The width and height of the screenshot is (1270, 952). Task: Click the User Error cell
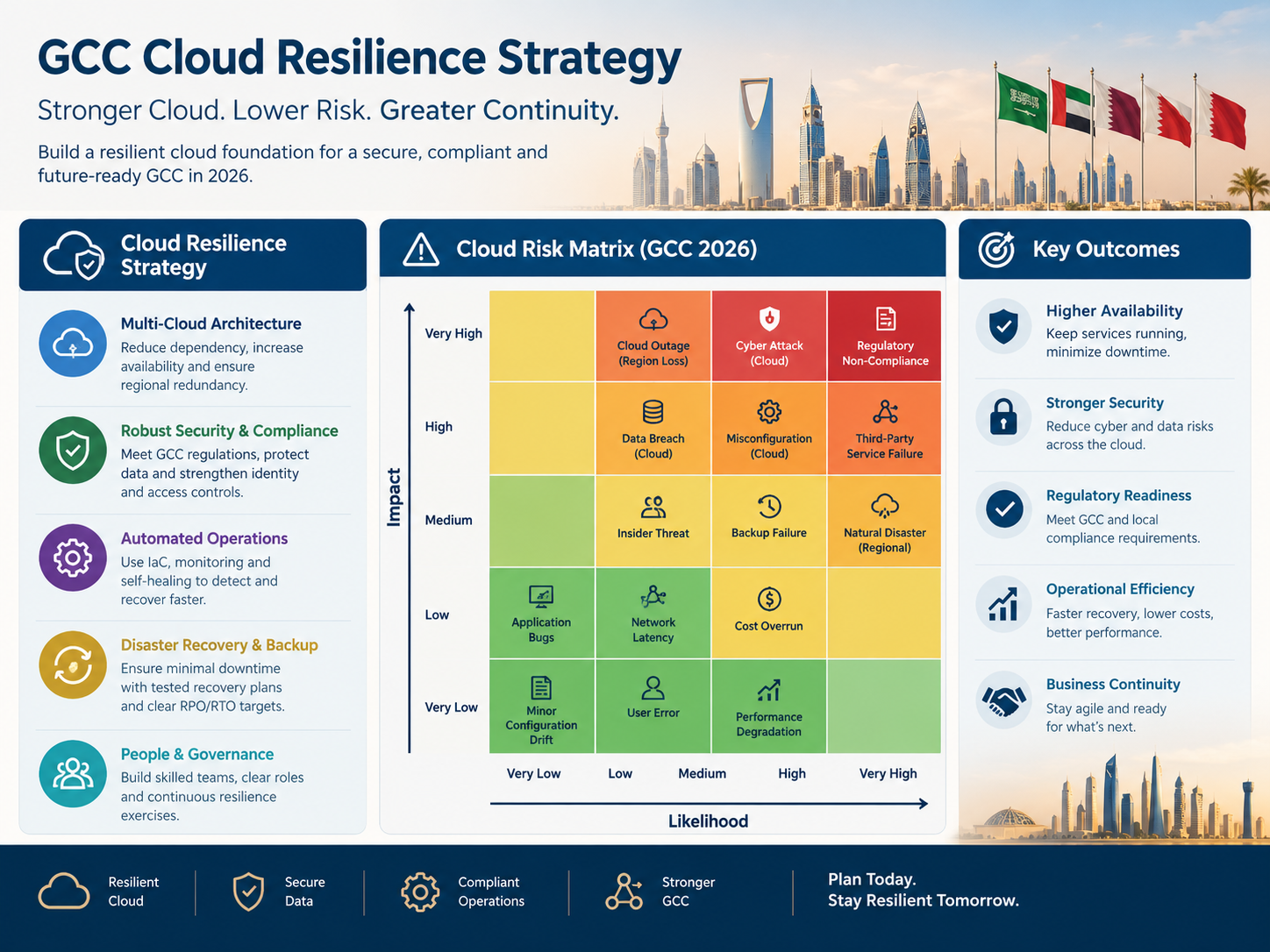[x=653, y=707]
